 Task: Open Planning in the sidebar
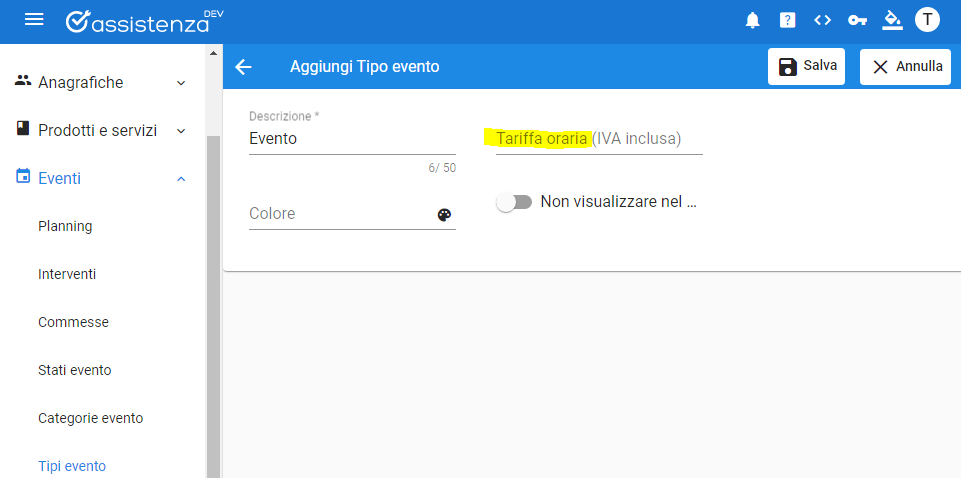[65, 226]
